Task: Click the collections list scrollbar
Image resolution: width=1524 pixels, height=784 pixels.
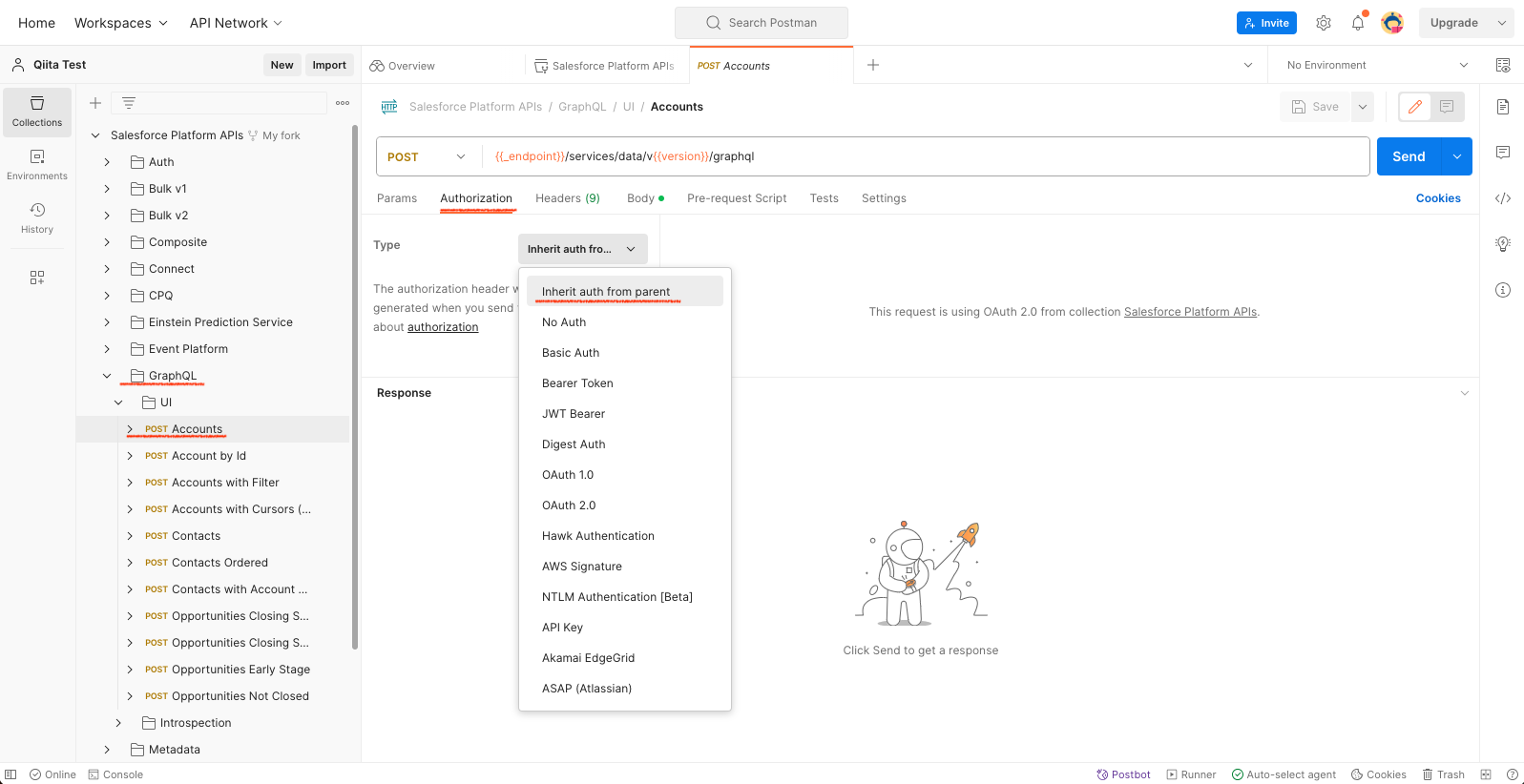Action: coord(355,386)
